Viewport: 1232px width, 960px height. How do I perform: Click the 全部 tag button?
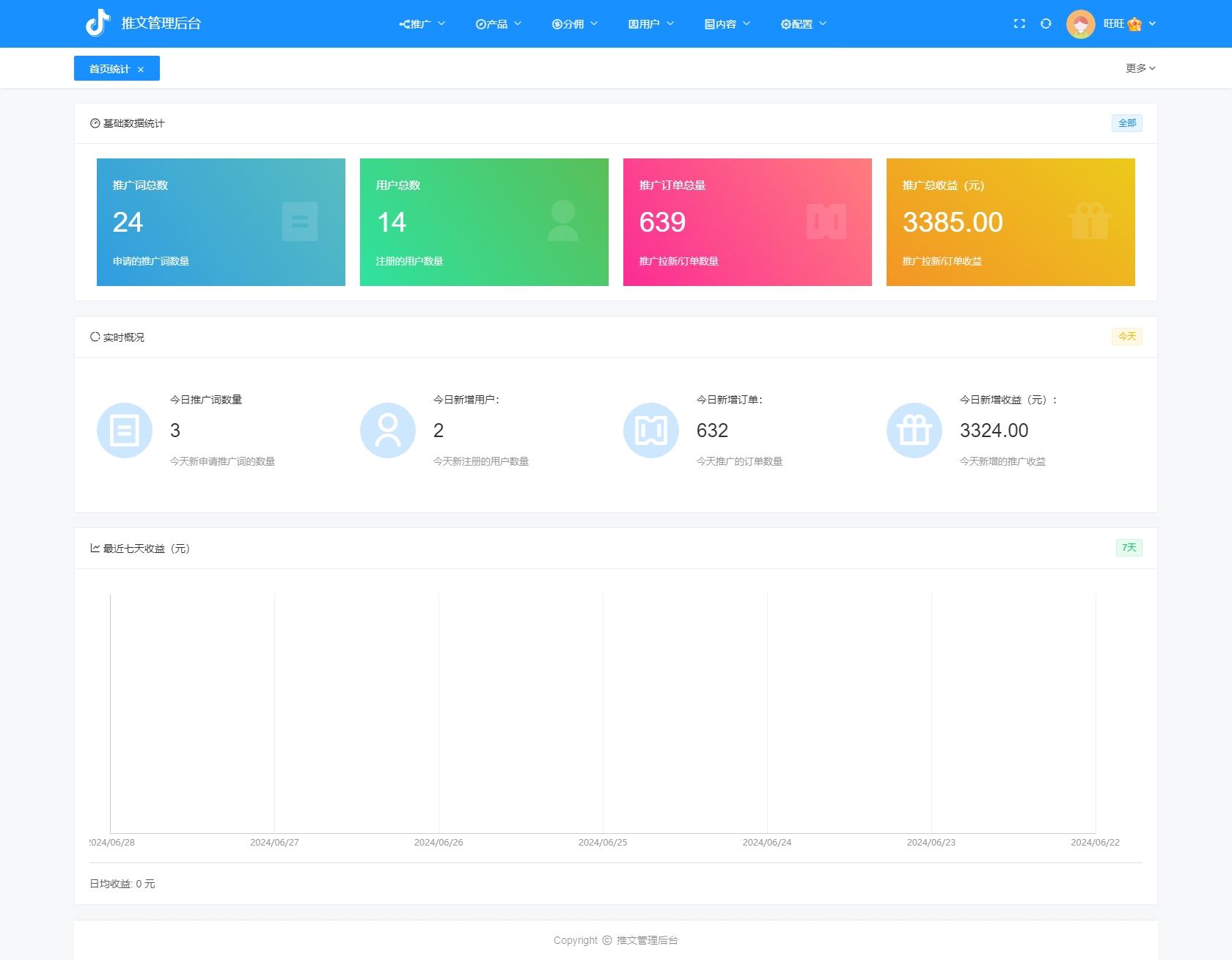[1127, 123]
